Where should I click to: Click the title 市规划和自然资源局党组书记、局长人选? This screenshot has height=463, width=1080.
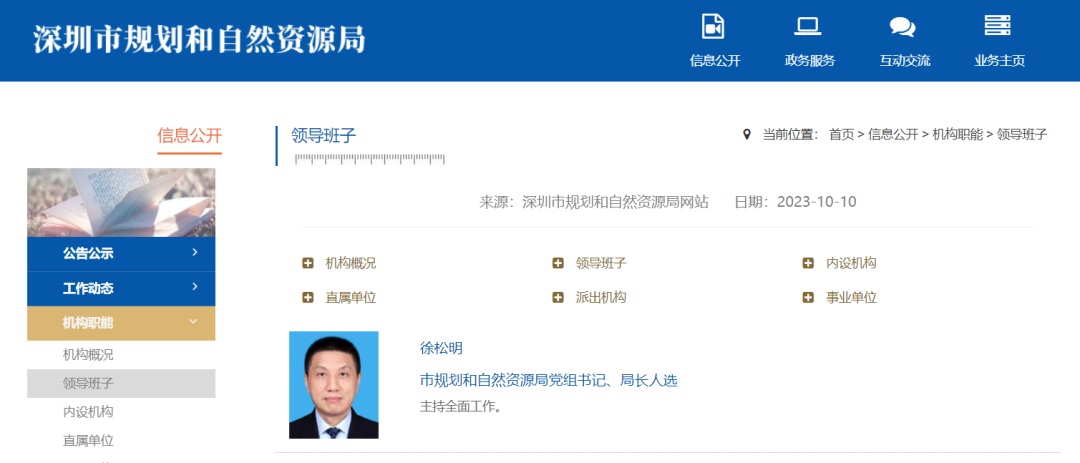coord(549,380)
